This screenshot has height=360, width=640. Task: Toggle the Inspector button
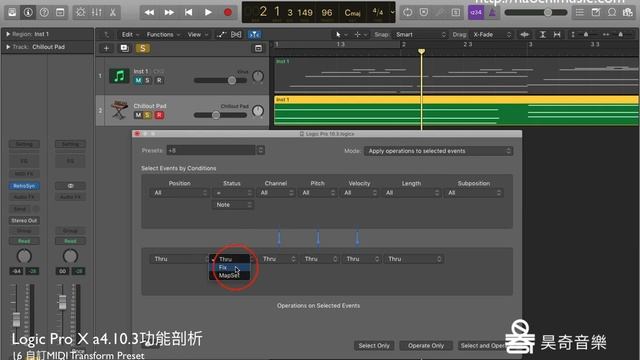(x=28, y=12)
